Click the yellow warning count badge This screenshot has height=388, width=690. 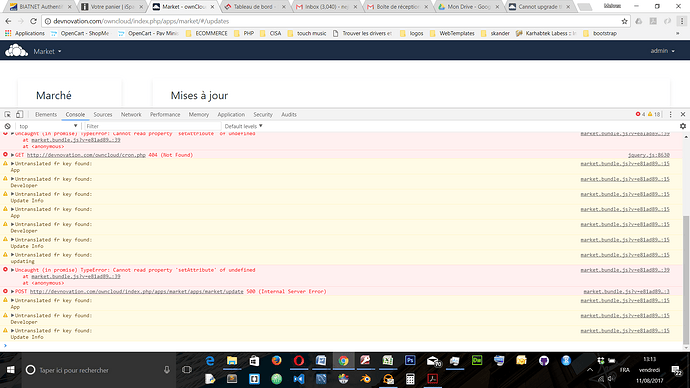[654, 114]
